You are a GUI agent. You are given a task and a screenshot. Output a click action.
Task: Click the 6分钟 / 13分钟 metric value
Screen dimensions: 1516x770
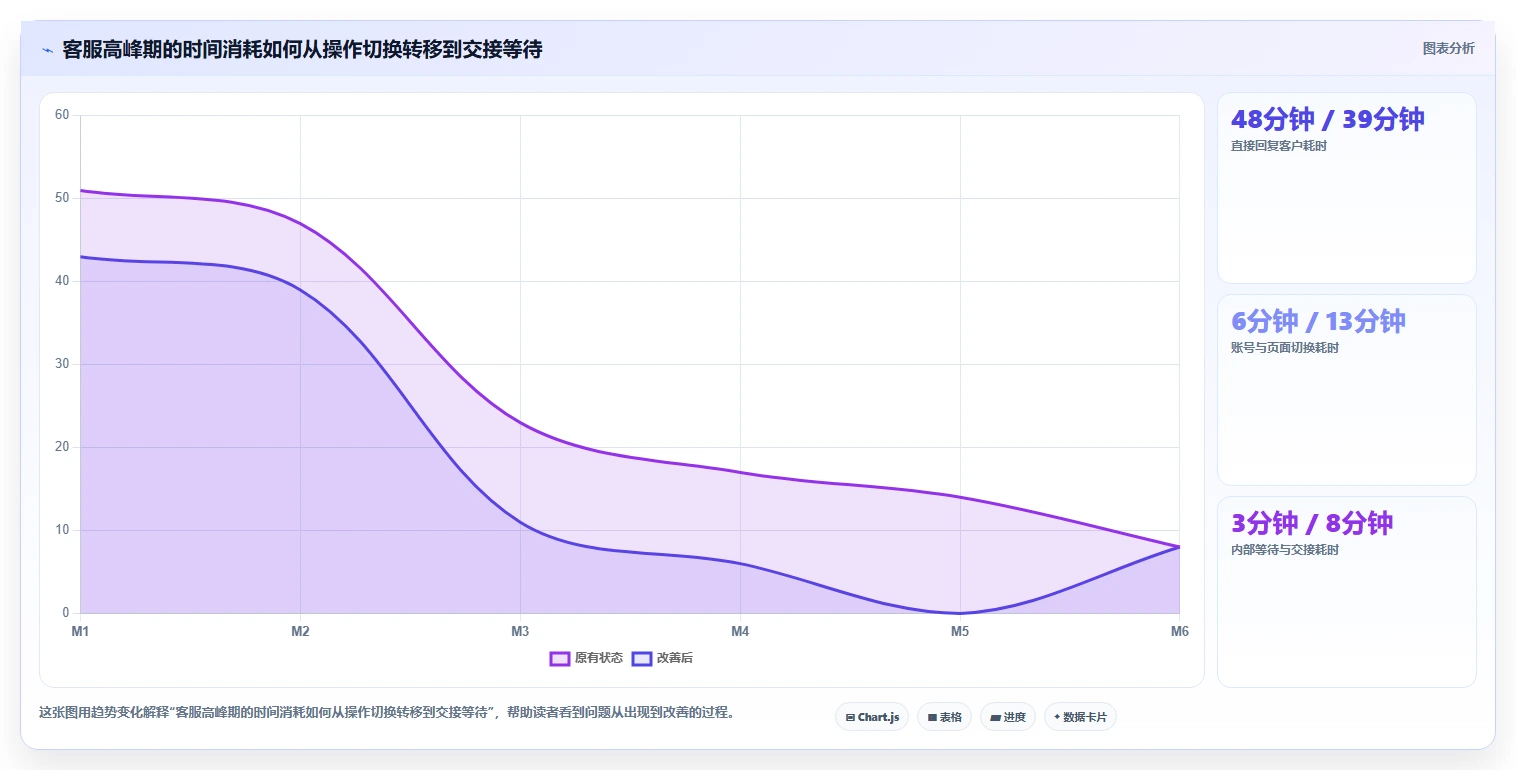click(x=1318, y=321)
